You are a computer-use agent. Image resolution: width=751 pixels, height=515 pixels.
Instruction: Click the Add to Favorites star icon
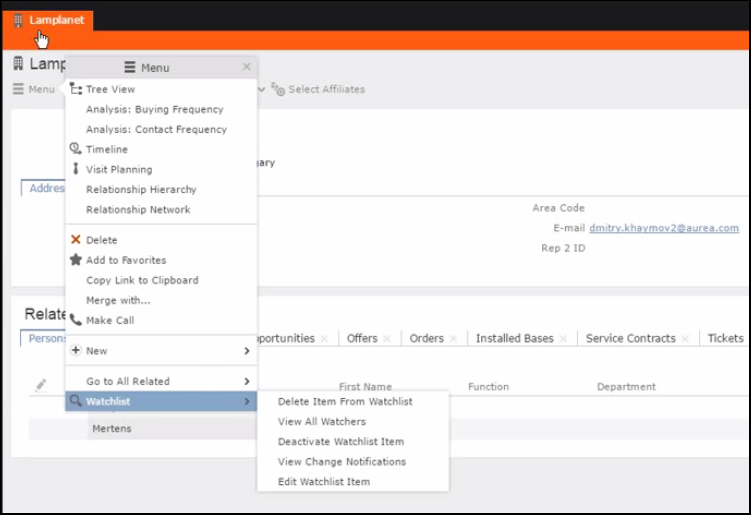pyautogui.click(x=76, y=260)
